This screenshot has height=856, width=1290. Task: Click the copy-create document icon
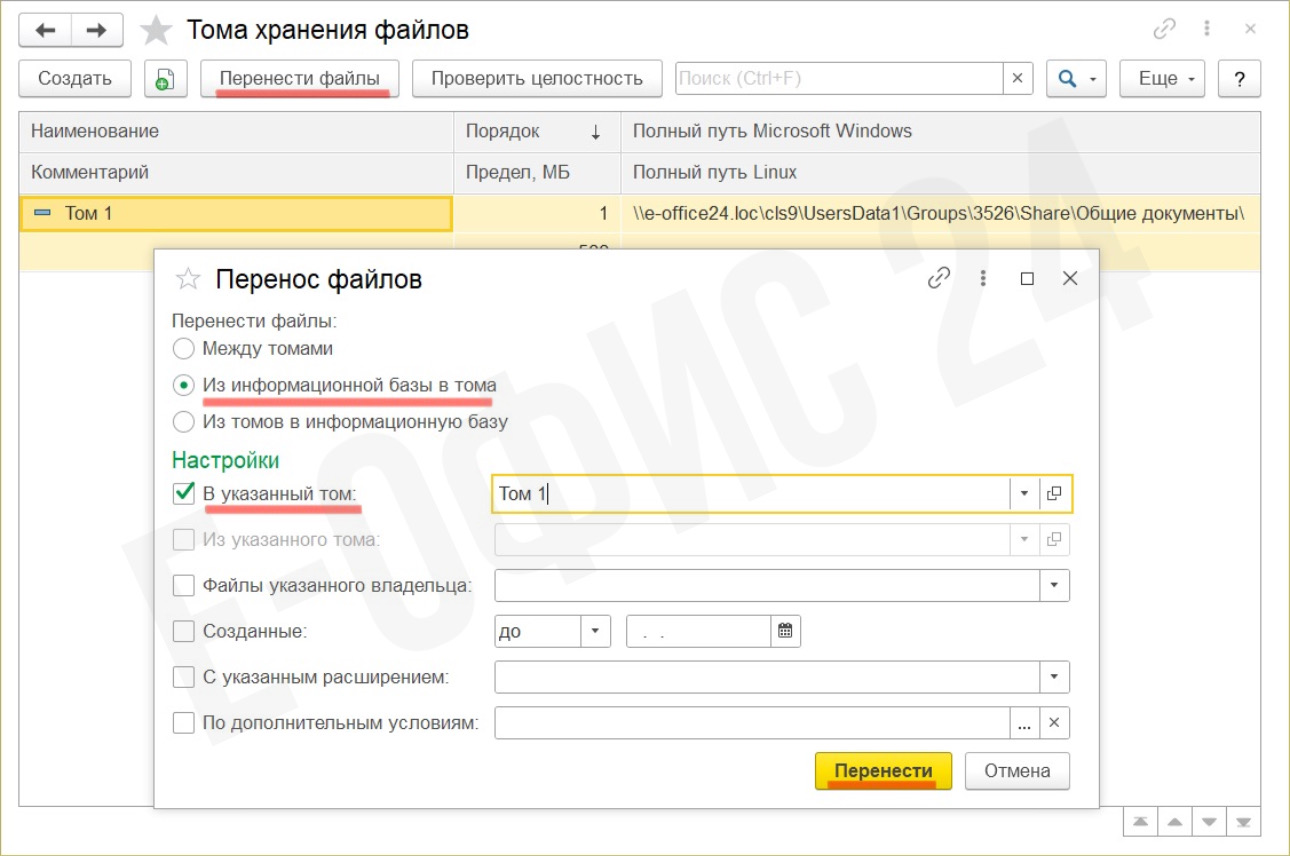[x=166, y=79]
